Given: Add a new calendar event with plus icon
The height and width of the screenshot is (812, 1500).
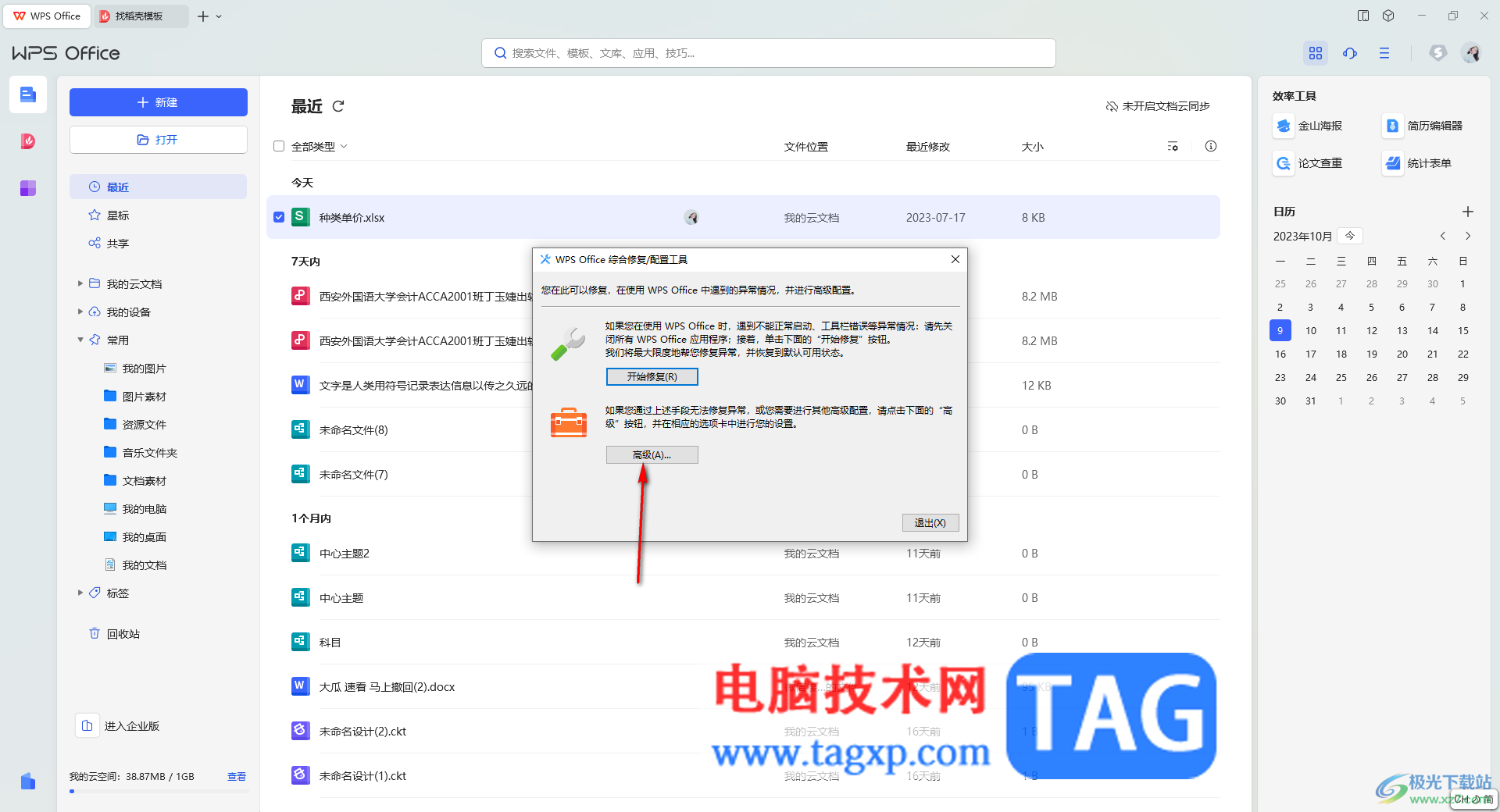Looking at the screenshot, I should click(x=1468, y=212).
